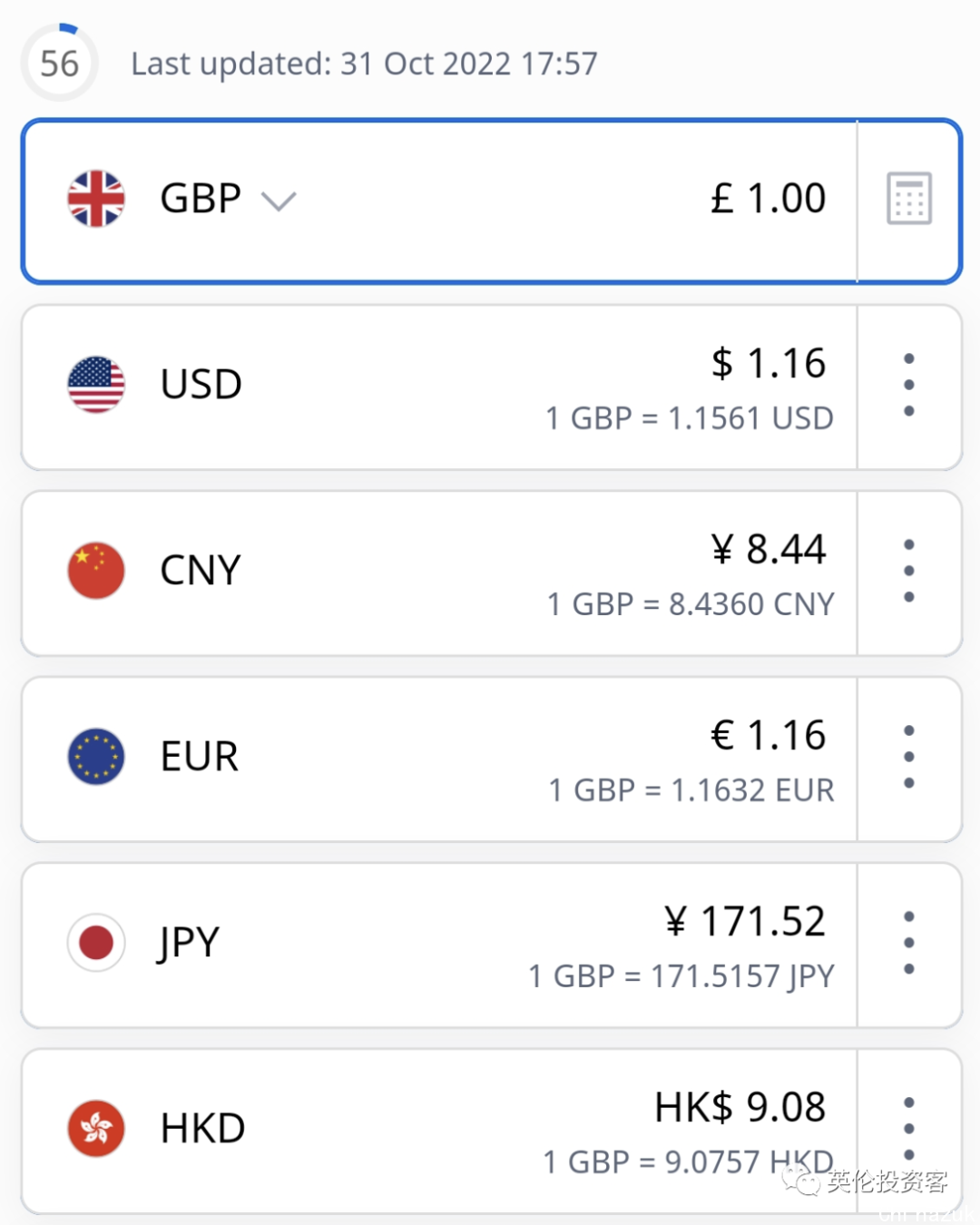Click the £ 1.00 amount field
Image resolution: width=980 pixels, height=1225 pixels.
pyautogui.click(x=768, y=199)
